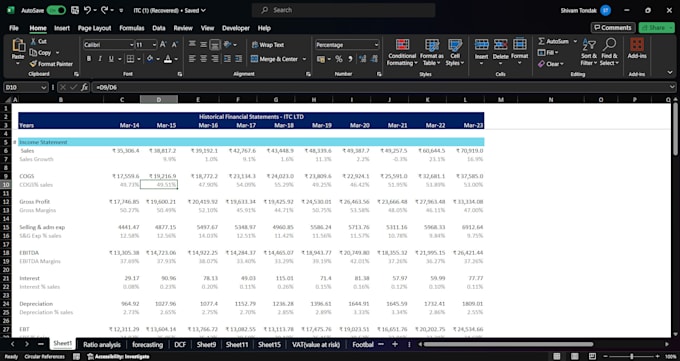
Task: Apply the fill color
Action: pyautogui.click(x=150, y=59)
